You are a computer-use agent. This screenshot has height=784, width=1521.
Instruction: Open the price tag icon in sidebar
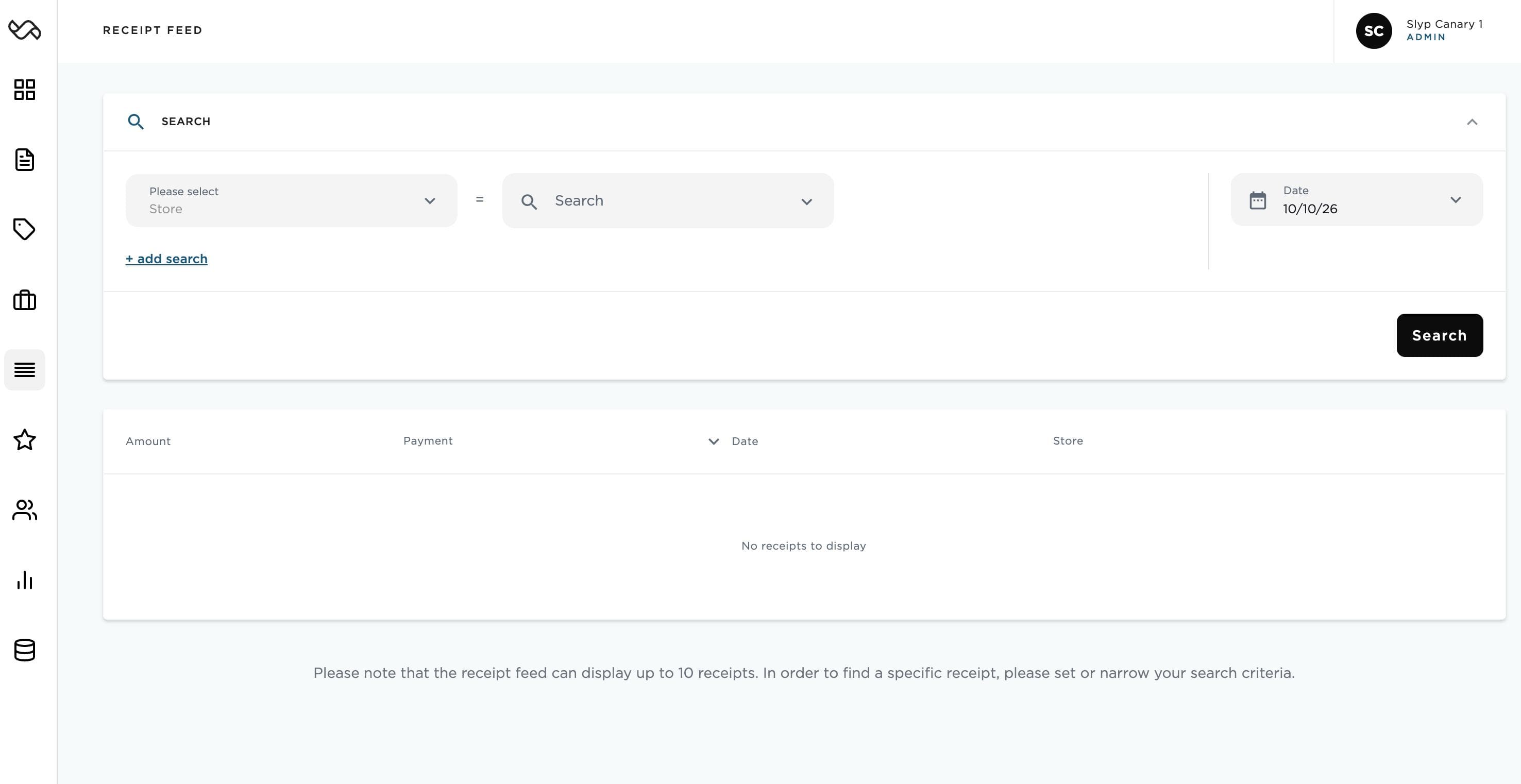tap(25, 229)
